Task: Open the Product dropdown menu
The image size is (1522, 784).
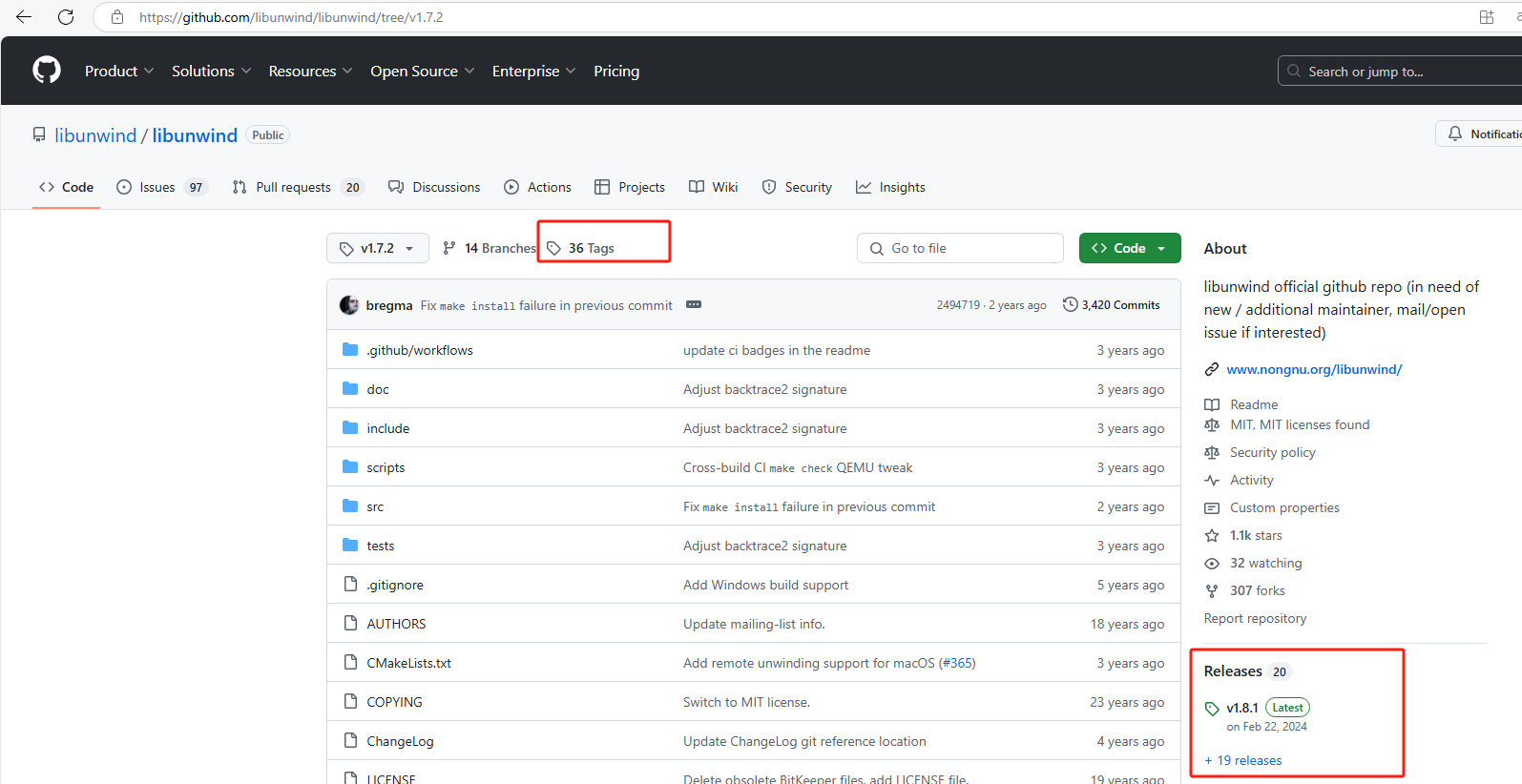Action: pos(119,71)
